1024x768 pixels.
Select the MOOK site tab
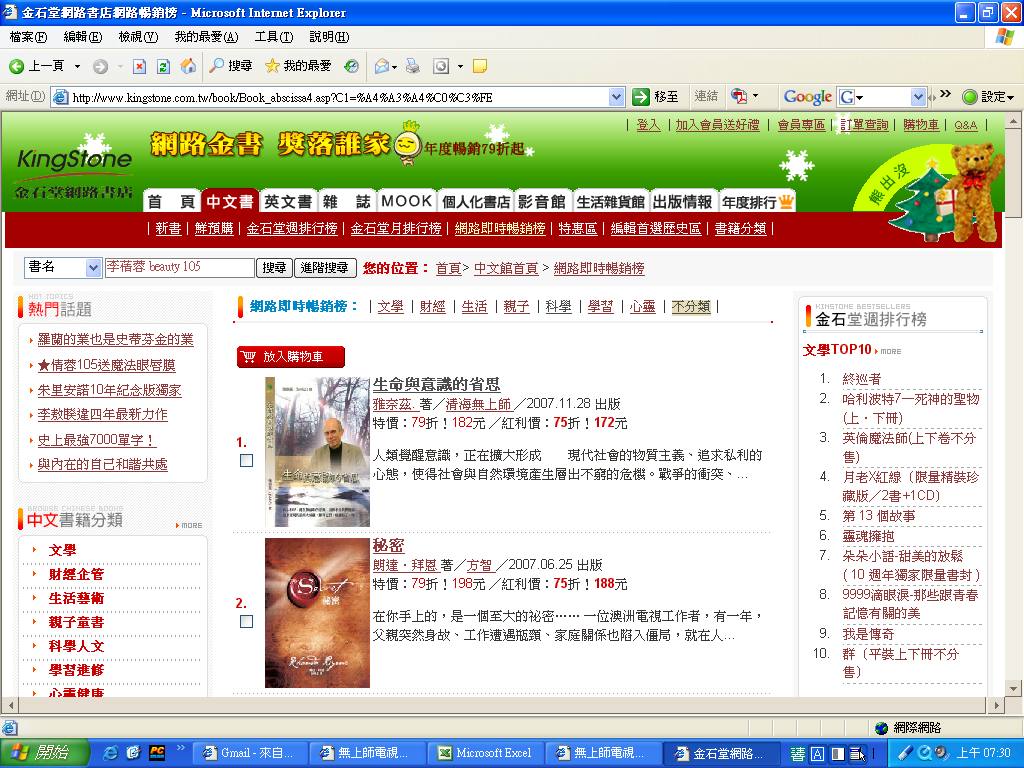pos(406,201)
